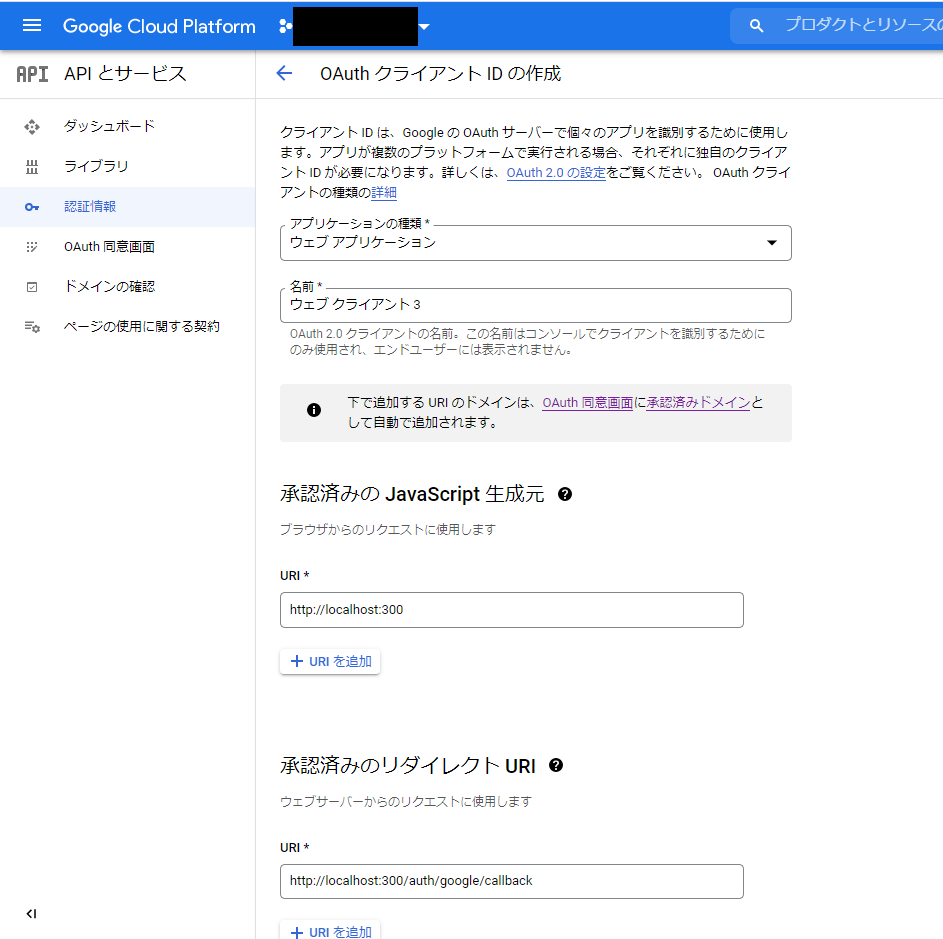The image size is (943, 939).
Task: Click the OAuth クライアント ID の作成 title
Action: click(x=440, y=73)
